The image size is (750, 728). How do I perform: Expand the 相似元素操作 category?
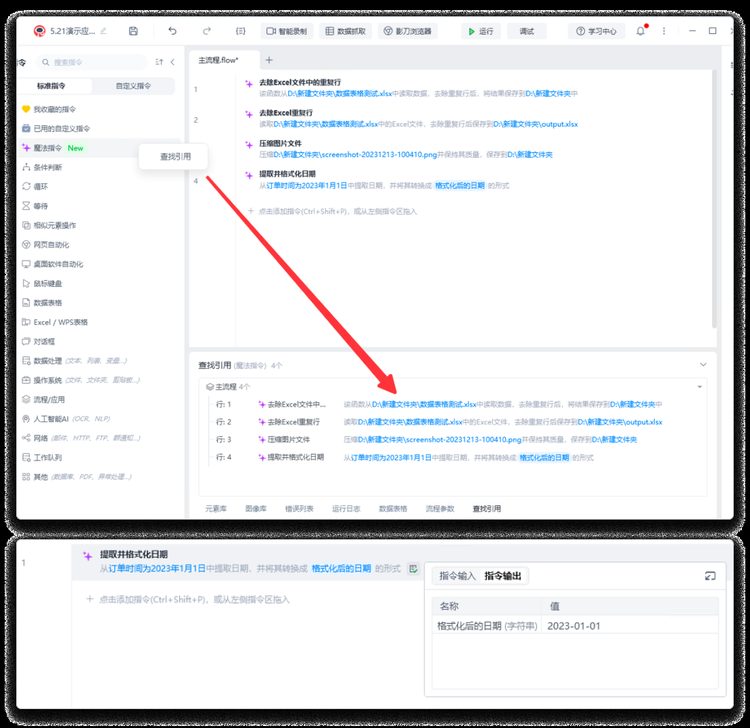(x=49, y=225)
